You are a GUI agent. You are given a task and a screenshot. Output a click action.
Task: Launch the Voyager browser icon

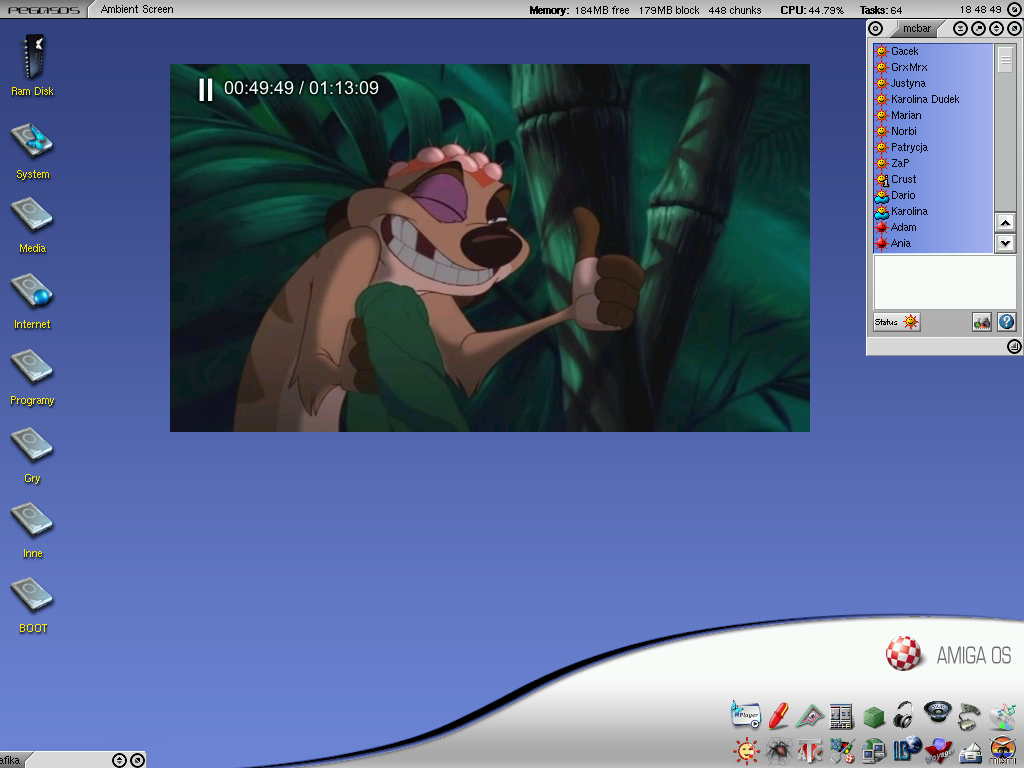pos(938,750)
